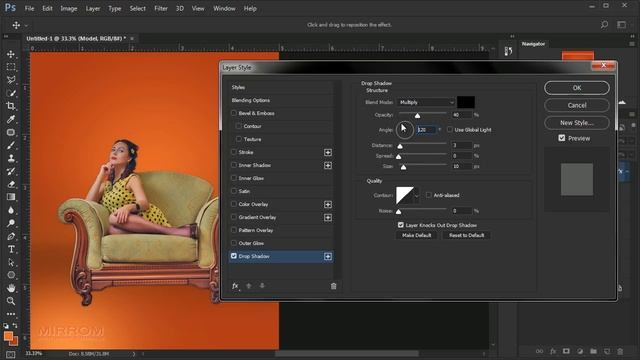The width and height of the screenshot is (640, 360).
Task: Add another Inner Shadow with plus button
Action: 328,165
